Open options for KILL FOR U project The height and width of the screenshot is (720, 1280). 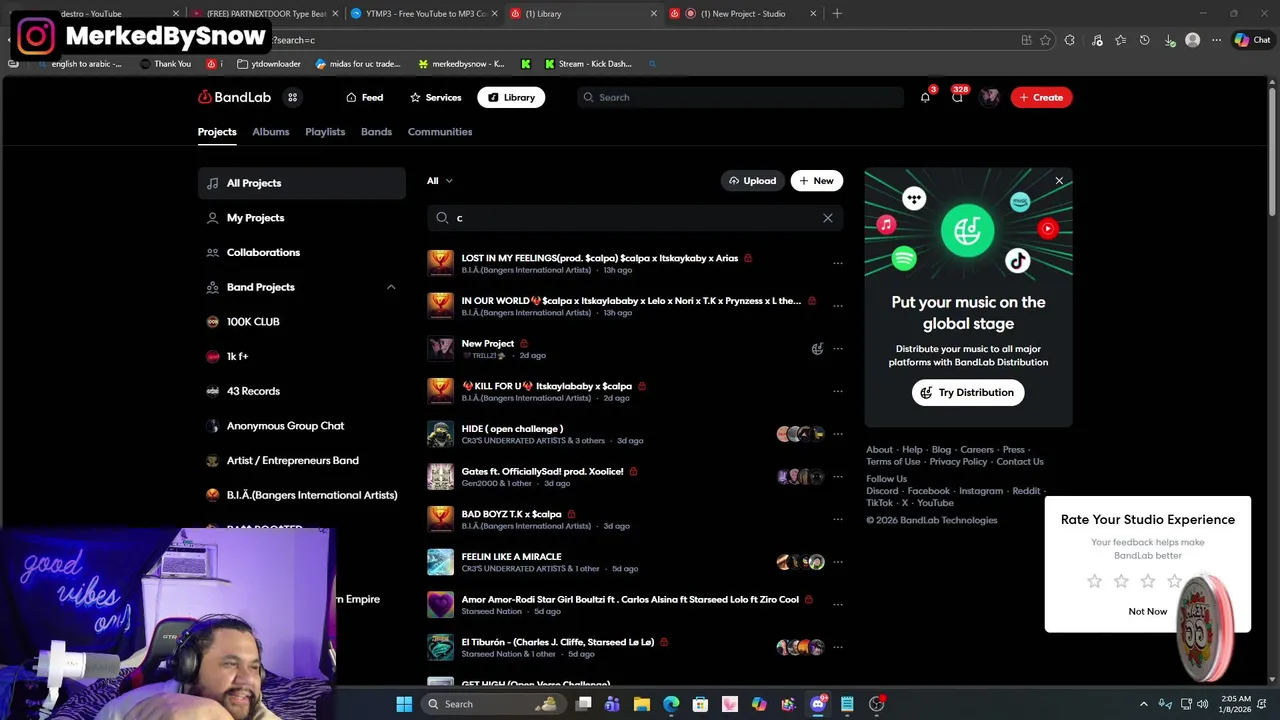click(x=838, y=392)
